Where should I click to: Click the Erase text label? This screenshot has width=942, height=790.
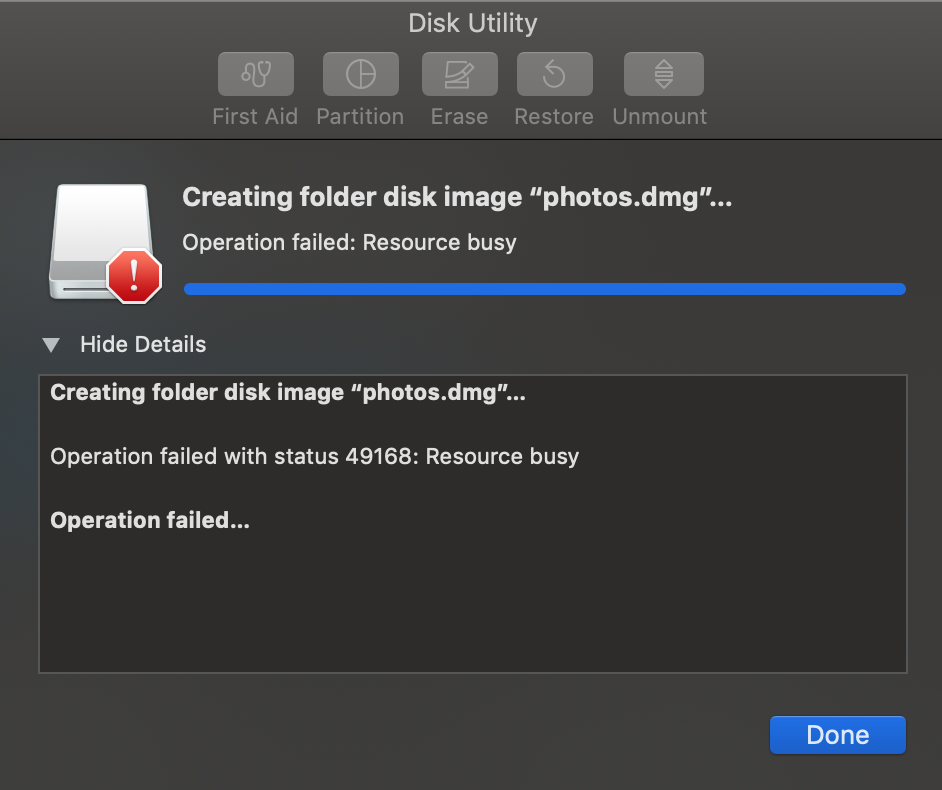[x=459, y=117]
